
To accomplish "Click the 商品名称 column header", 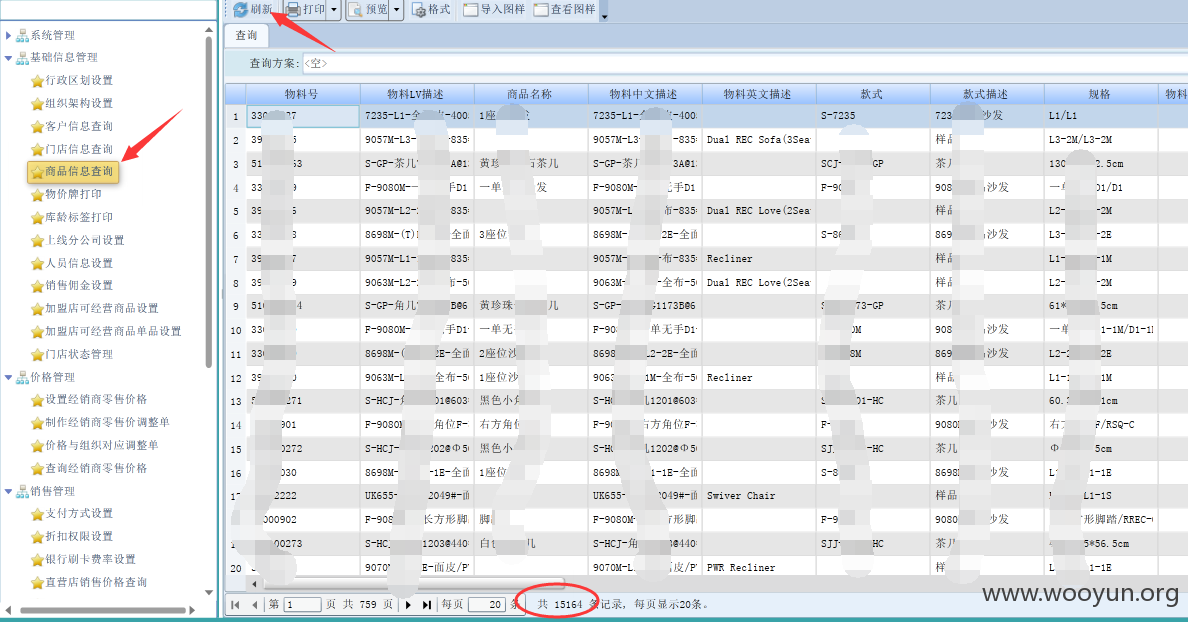I will point(530,94).
